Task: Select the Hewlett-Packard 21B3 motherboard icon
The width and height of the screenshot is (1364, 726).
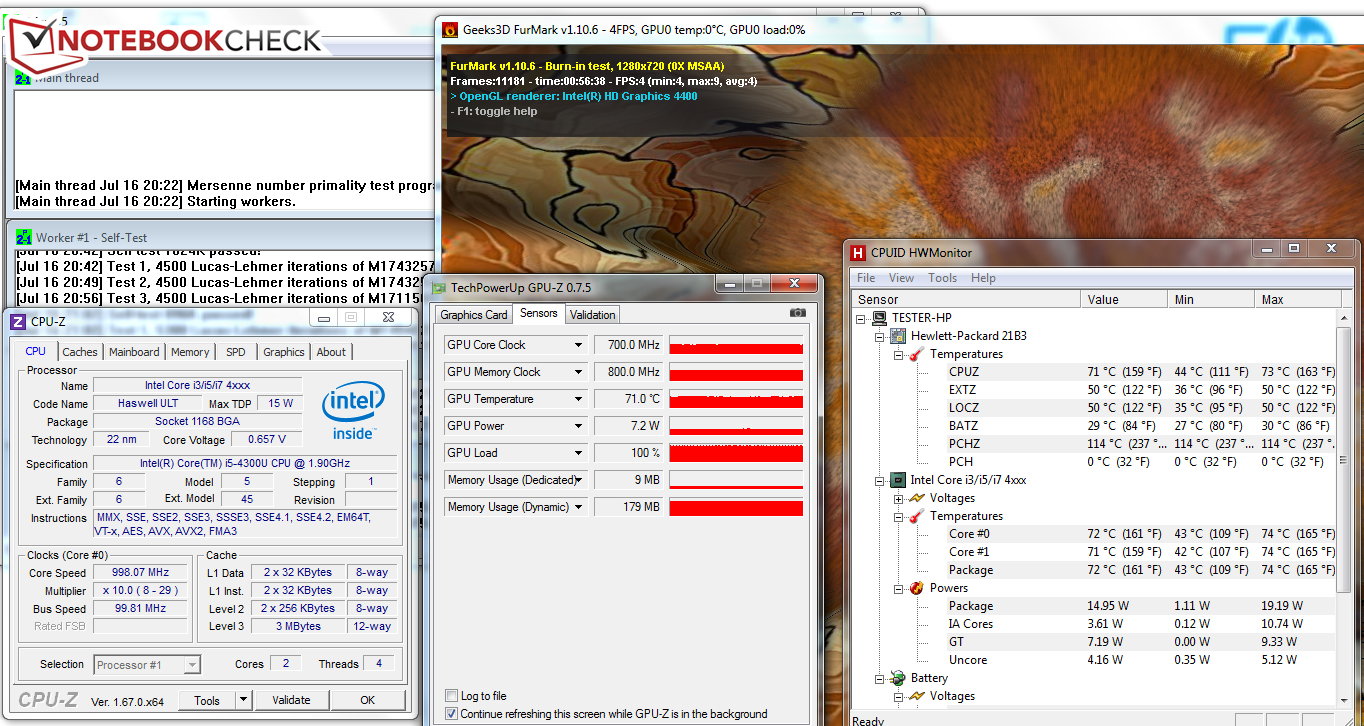Action: (x=899, y=336)
